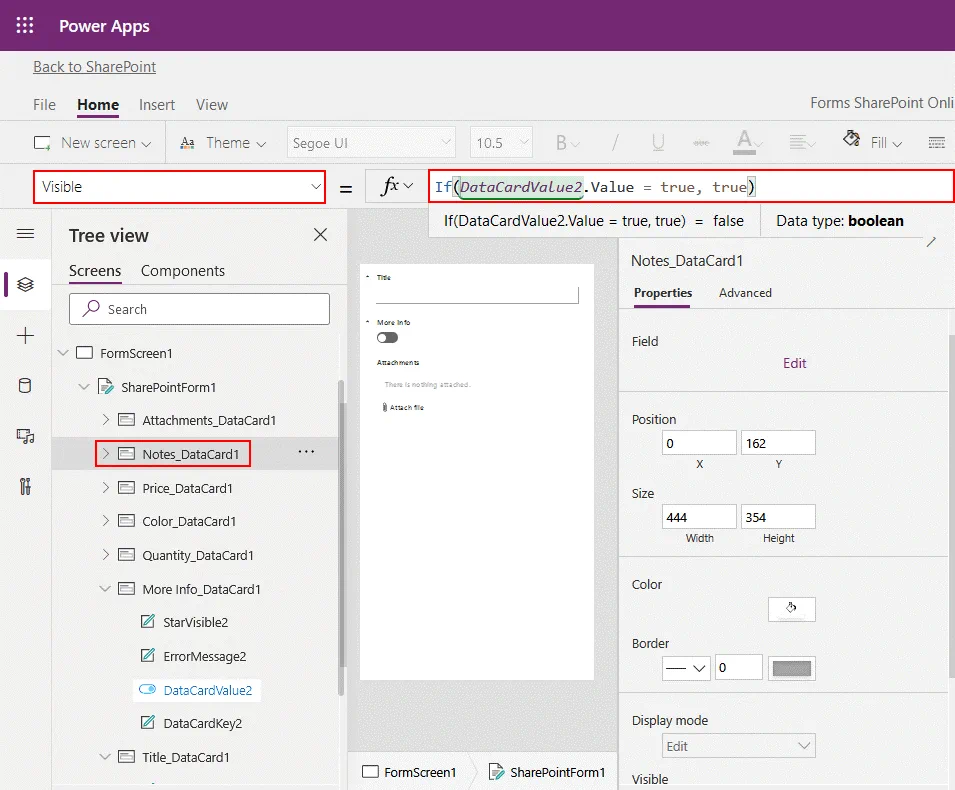Open the Visible property dropdown
Screen dimensions: 955x790
[180, 187]
